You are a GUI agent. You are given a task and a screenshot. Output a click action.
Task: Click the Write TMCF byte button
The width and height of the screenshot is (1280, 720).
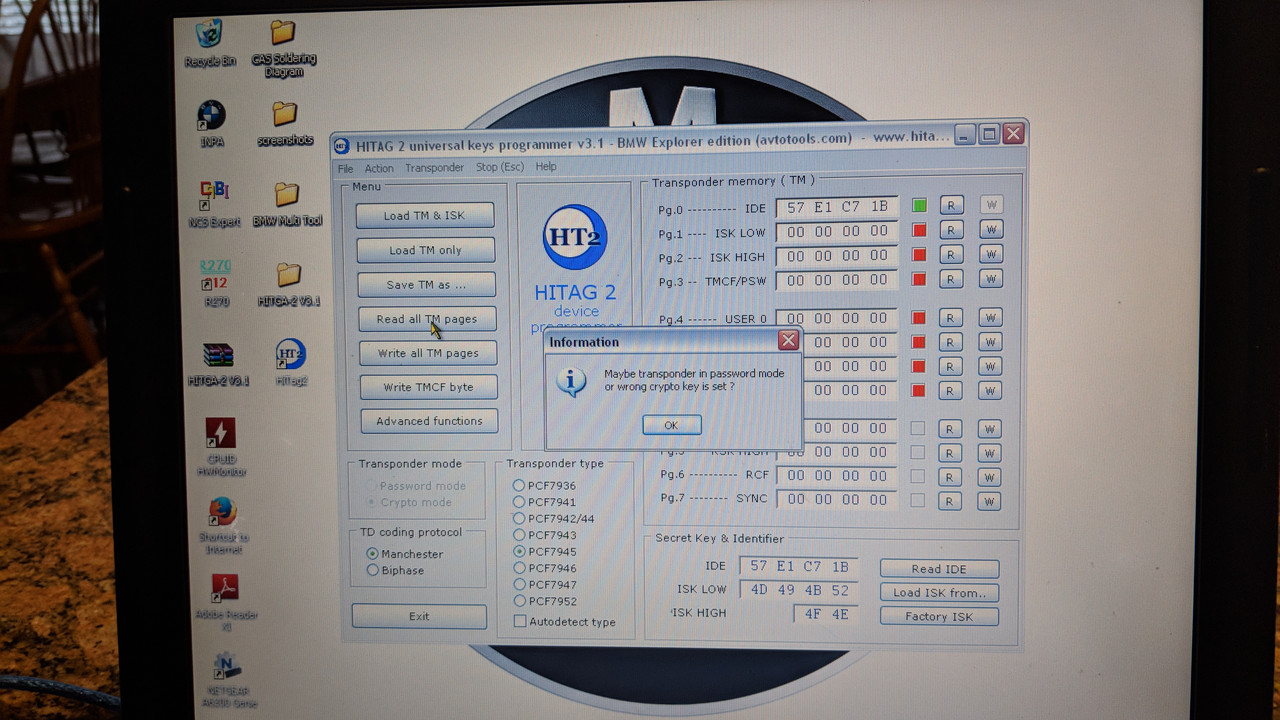428,387
